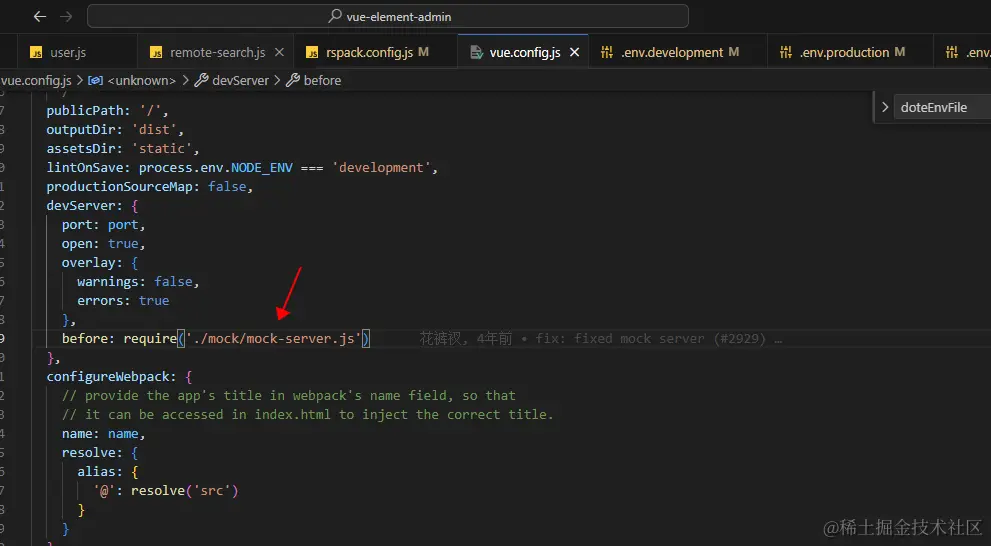The height and width of the screenshot is (546, 991).
Task: Close the vue.config.js tab
Action: click(575, 52)
